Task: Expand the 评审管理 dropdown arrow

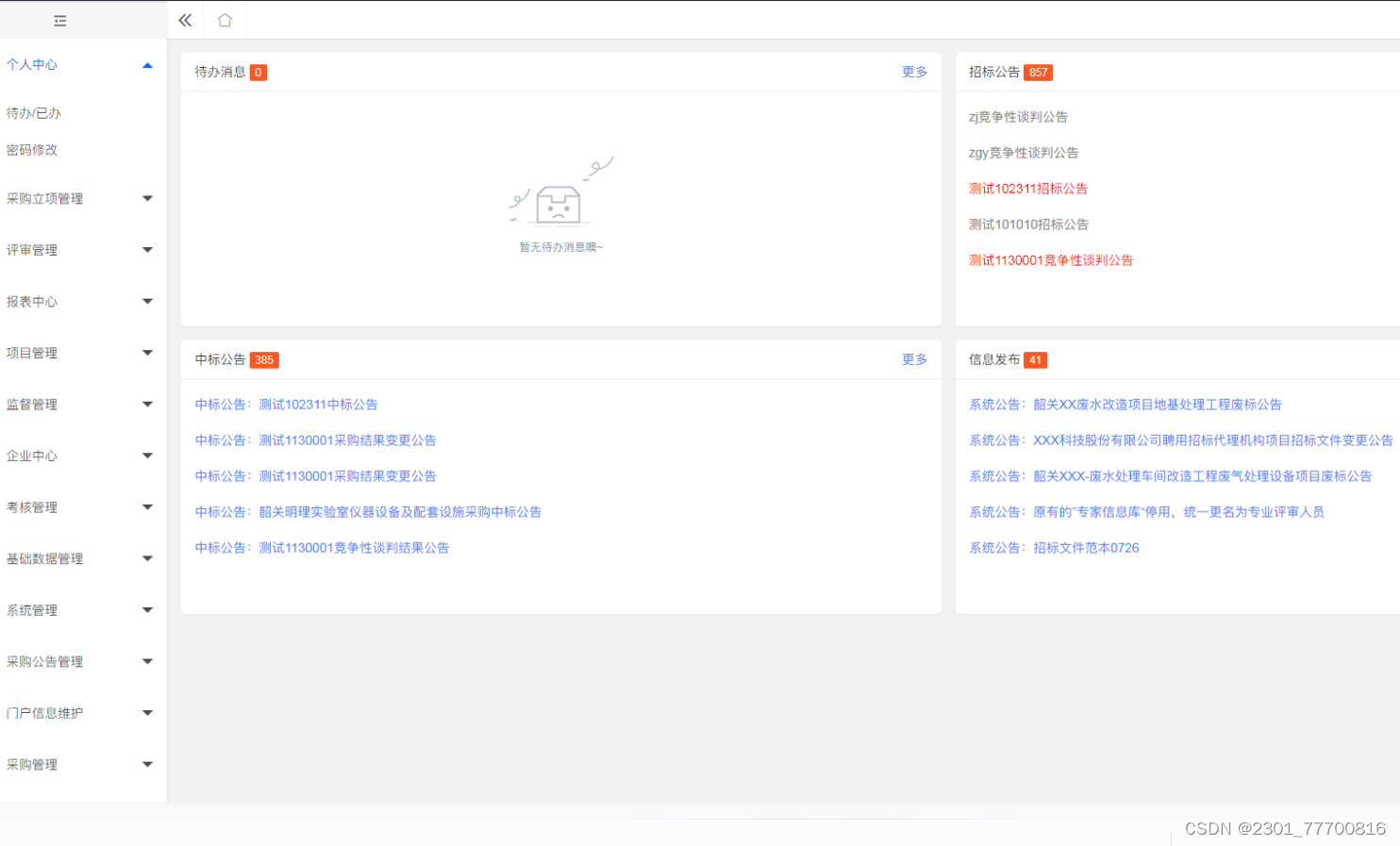Action: [147, 250]
